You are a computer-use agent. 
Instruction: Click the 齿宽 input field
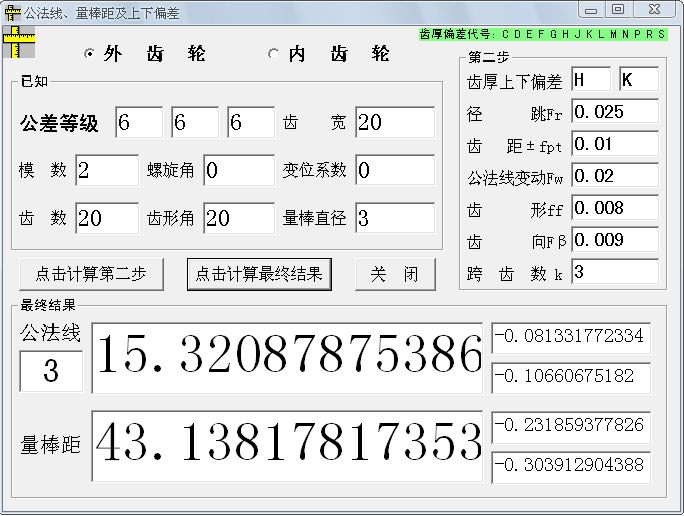[395, 122]
